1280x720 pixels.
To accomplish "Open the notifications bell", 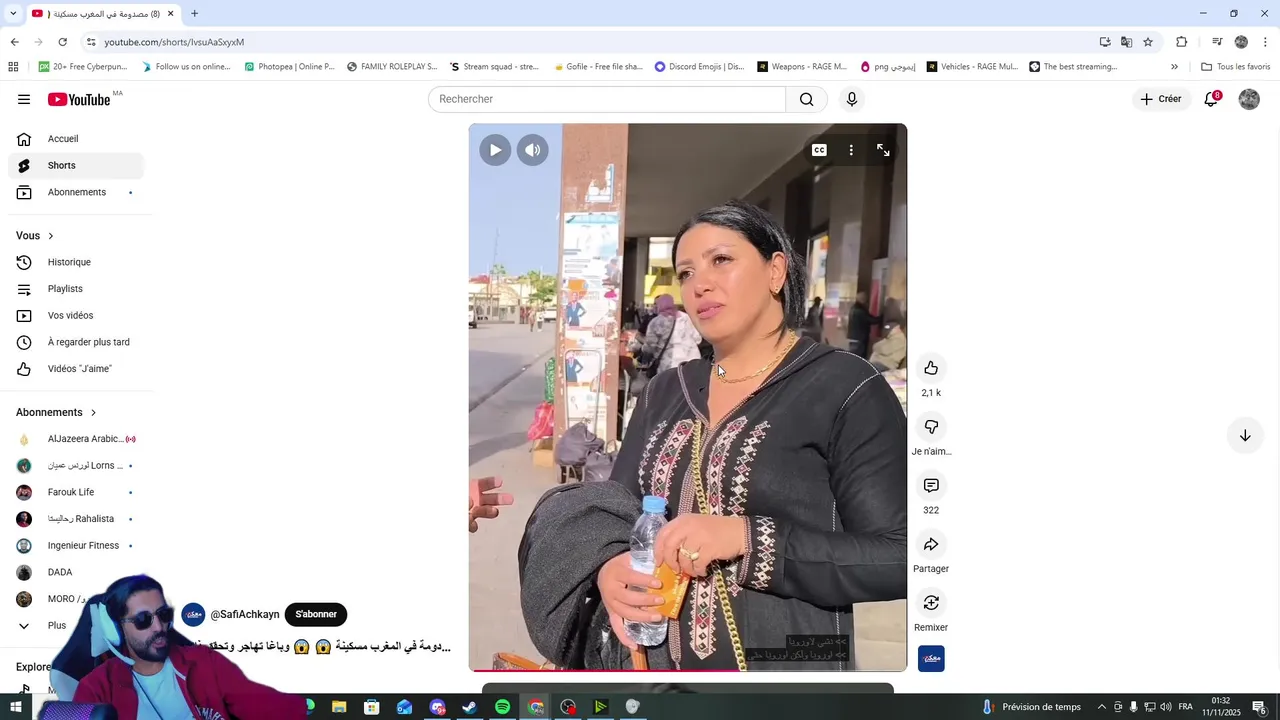I will tap(1211, 99).
